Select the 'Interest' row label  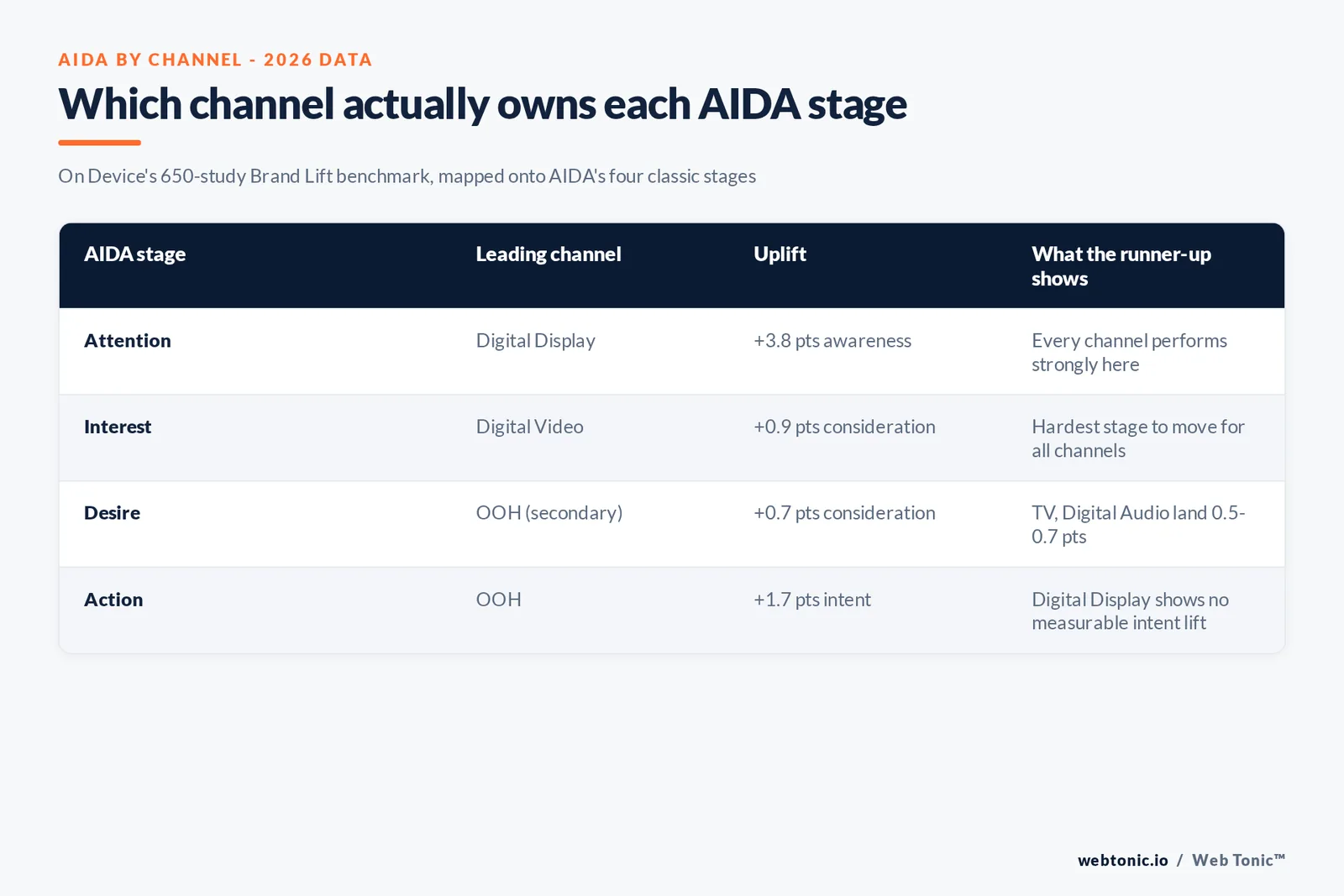pyautogui.click(x=118, y=427)
